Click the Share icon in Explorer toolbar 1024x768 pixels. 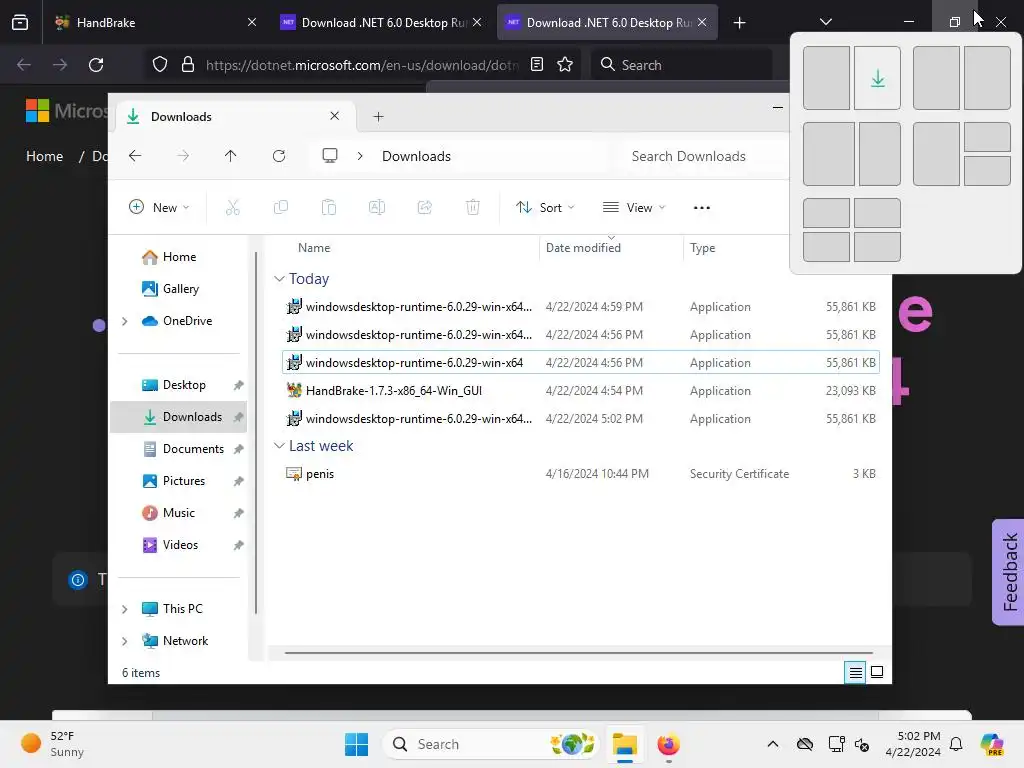(x=424, y=208)
